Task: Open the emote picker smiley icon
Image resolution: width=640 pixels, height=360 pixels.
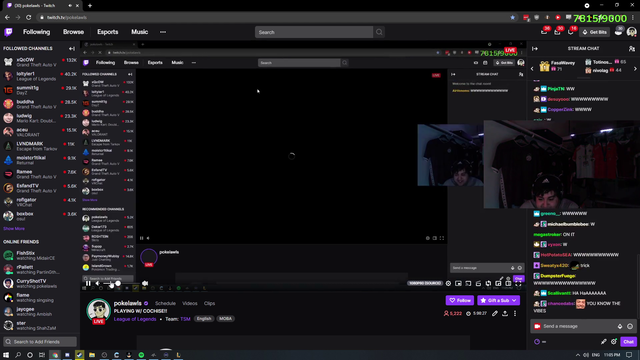Action: (630, 326)
